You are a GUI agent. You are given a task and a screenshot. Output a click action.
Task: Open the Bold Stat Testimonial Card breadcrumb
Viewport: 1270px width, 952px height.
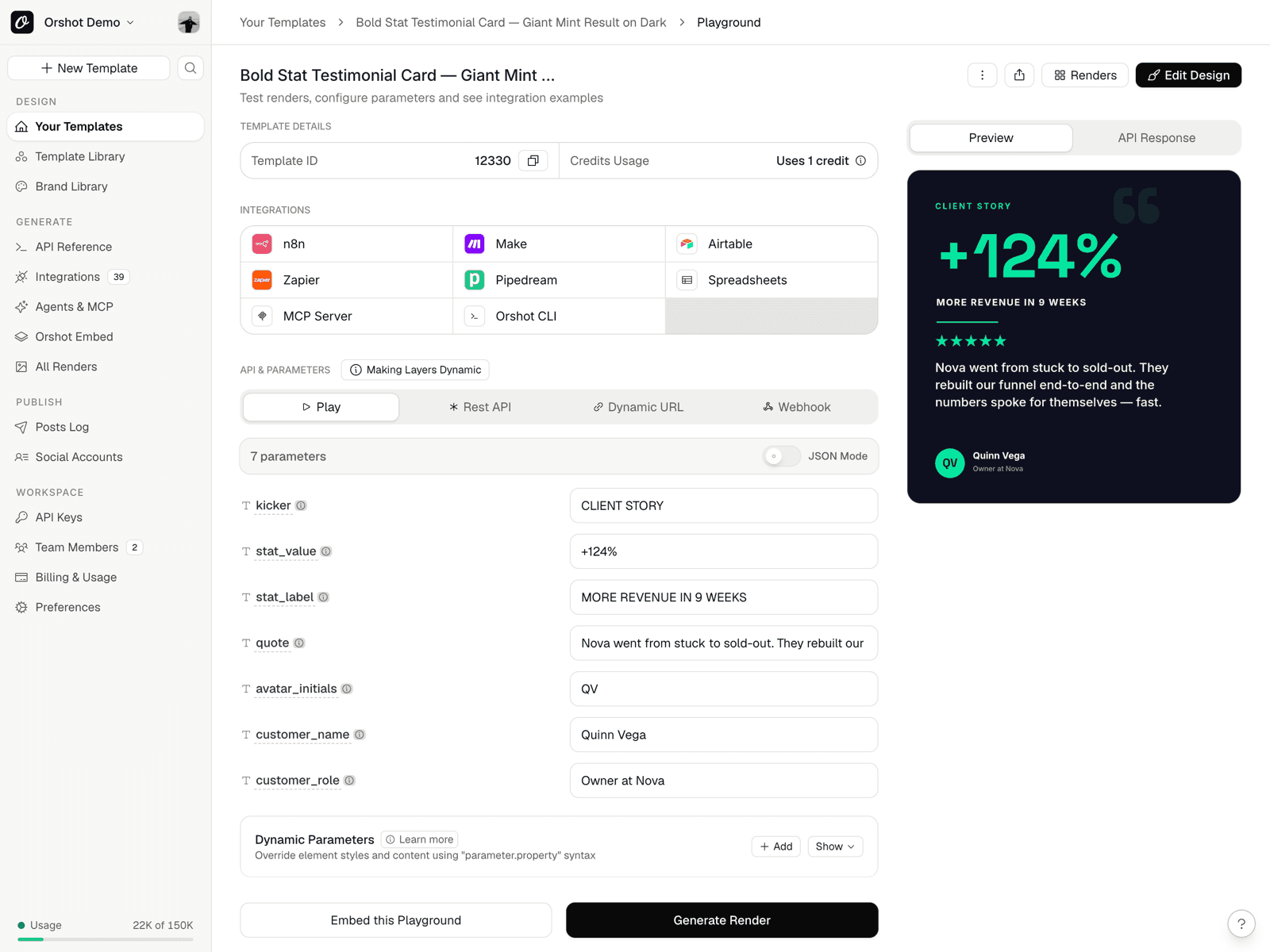coord(511,22)
